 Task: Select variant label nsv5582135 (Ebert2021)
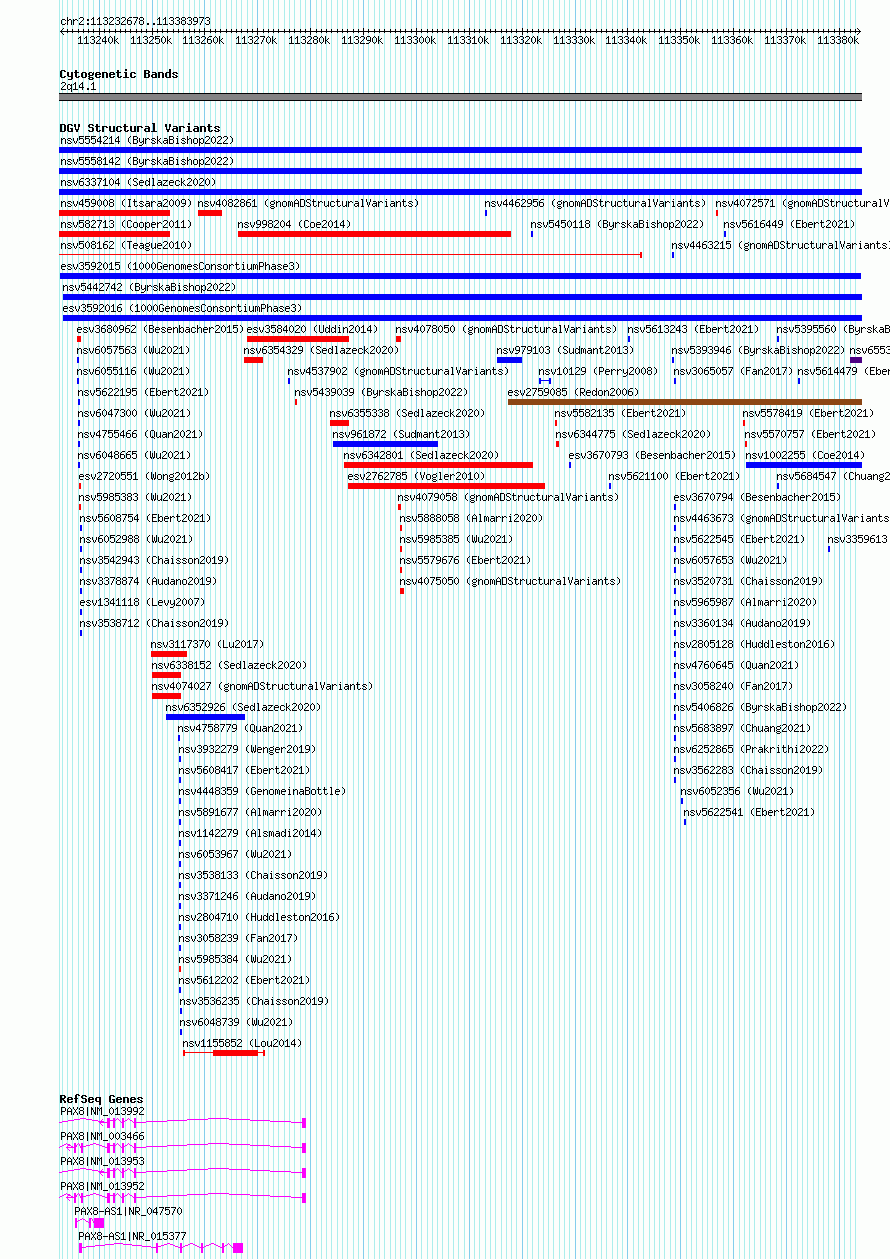[620, 413]
